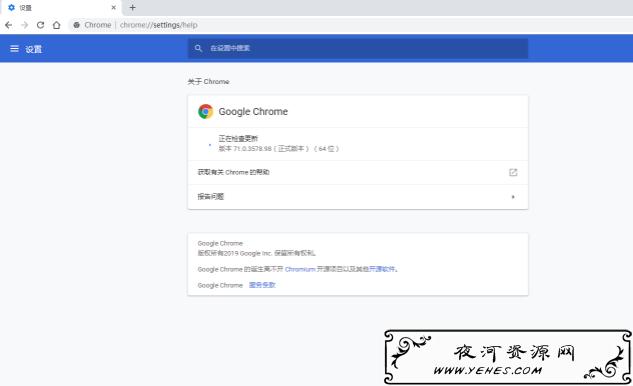The height and width of the screenshot is (386, 633).
Task: Open the 服务条款 link
Action: point(262,285)
